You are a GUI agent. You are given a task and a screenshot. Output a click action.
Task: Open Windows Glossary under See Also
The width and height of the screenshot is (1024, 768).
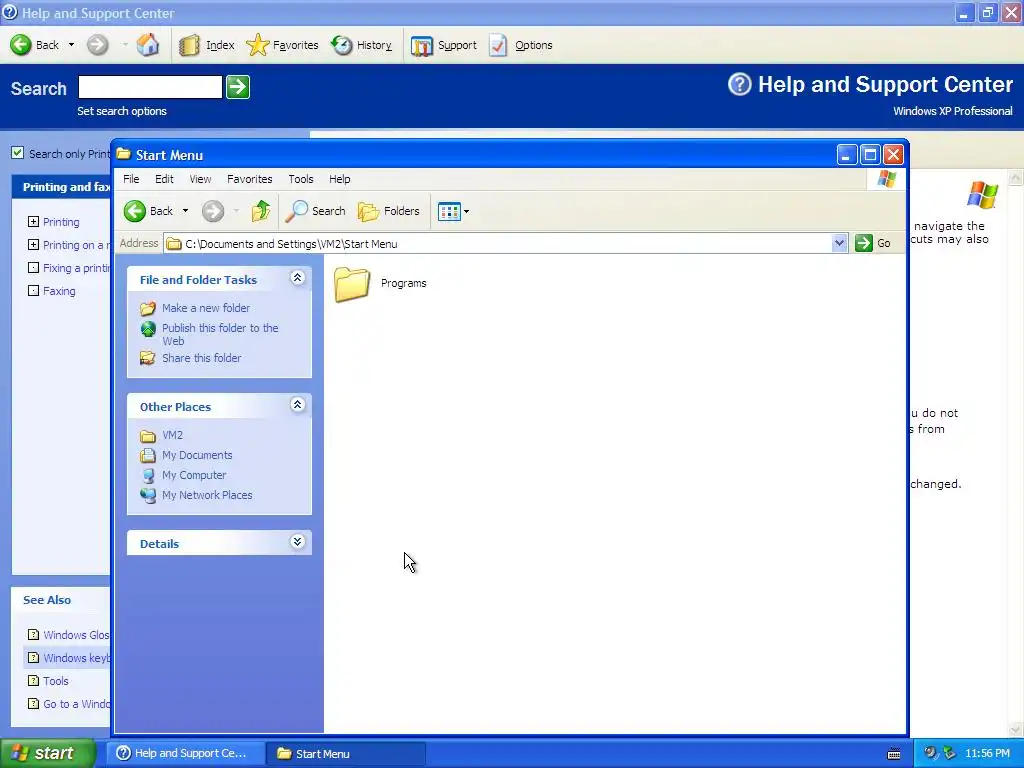pyautogui.click(x=76, y=635)
